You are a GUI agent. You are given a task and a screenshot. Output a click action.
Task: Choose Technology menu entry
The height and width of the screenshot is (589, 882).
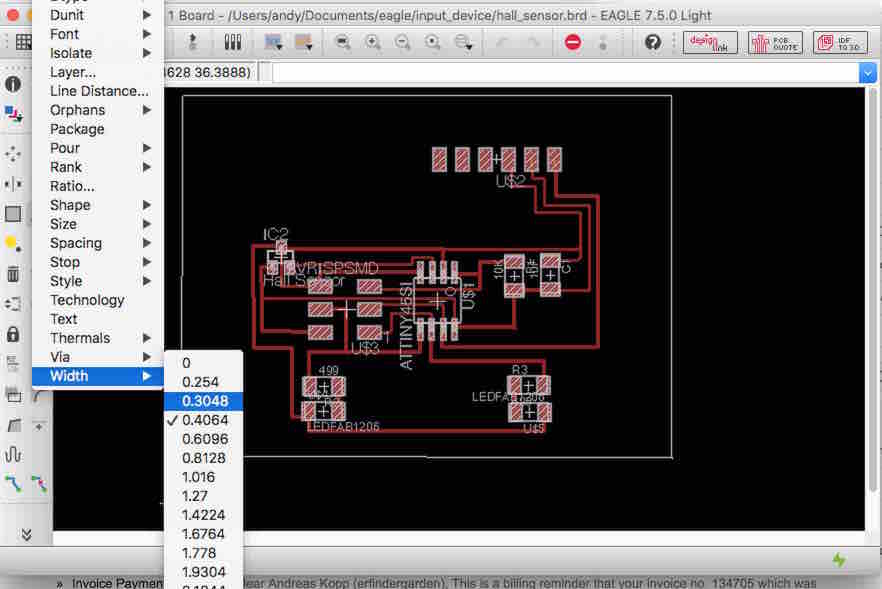[98, 300]
